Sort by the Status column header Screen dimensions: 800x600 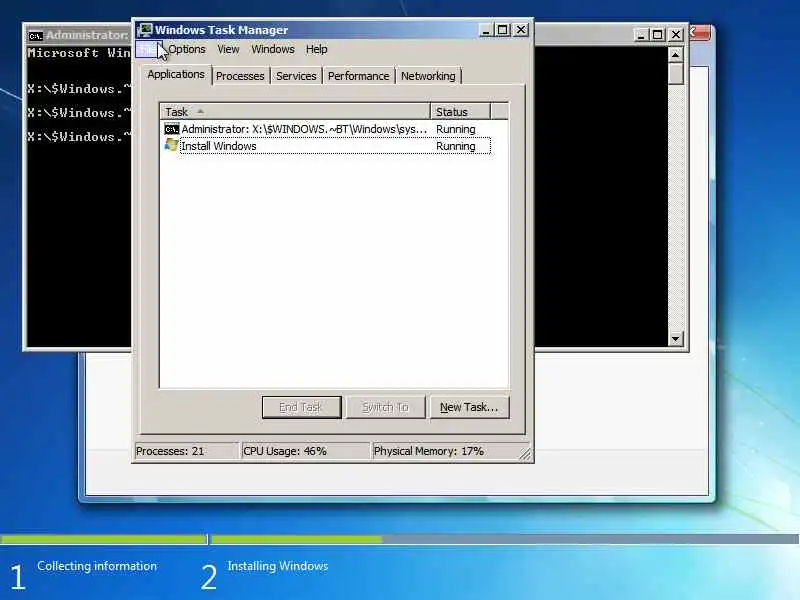460,112
